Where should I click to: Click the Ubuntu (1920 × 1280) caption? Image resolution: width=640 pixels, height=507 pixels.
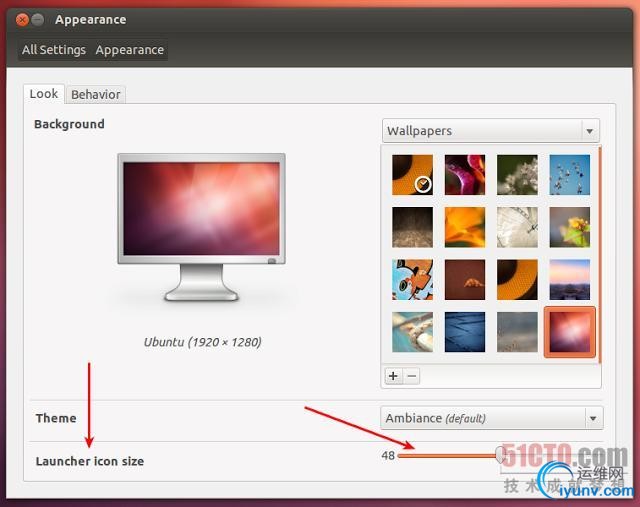pyautogui.click(x=202, y=342)
